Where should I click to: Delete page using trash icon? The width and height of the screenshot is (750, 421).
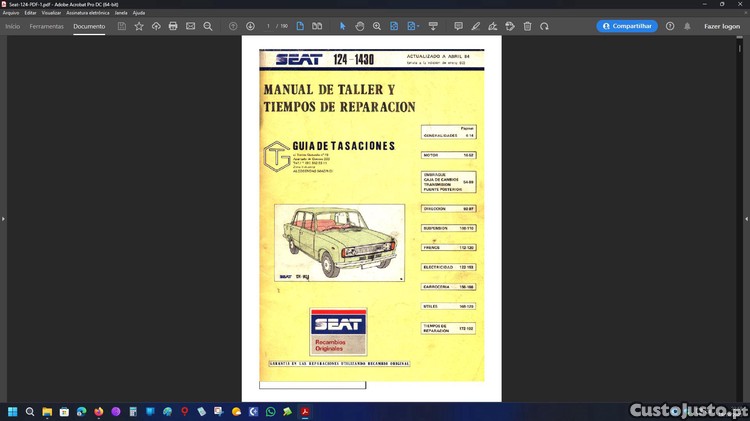pos(527,26)
